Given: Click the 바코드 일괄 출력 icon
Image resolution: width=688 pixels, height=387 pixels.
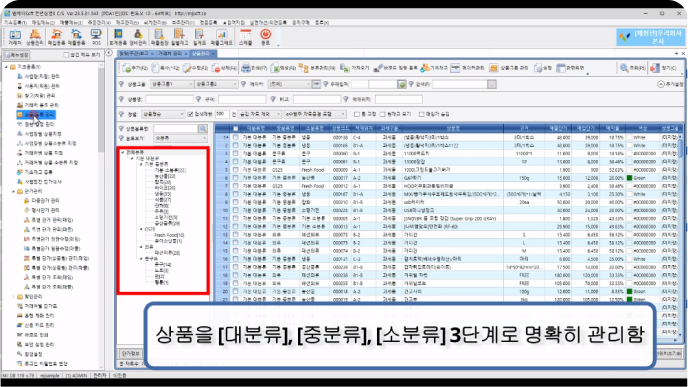Looking at the screenshot, I should (x=395, y=68).
